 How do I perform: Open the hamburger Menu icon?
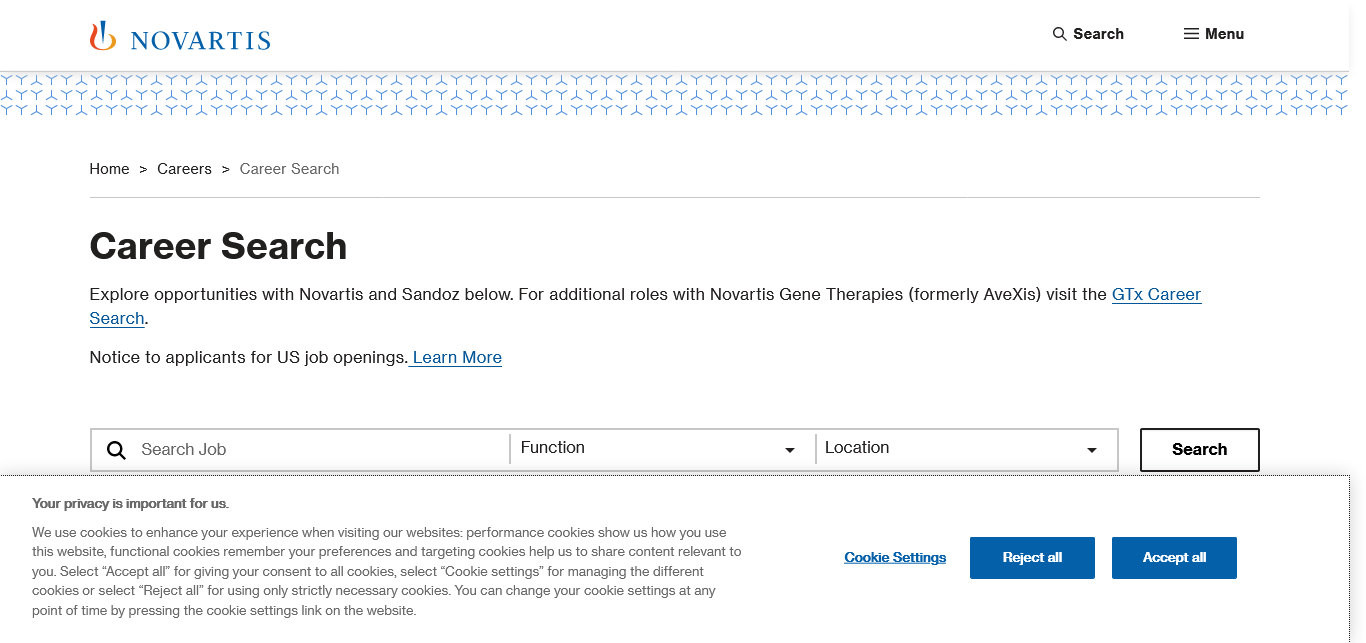(1191, 34)
